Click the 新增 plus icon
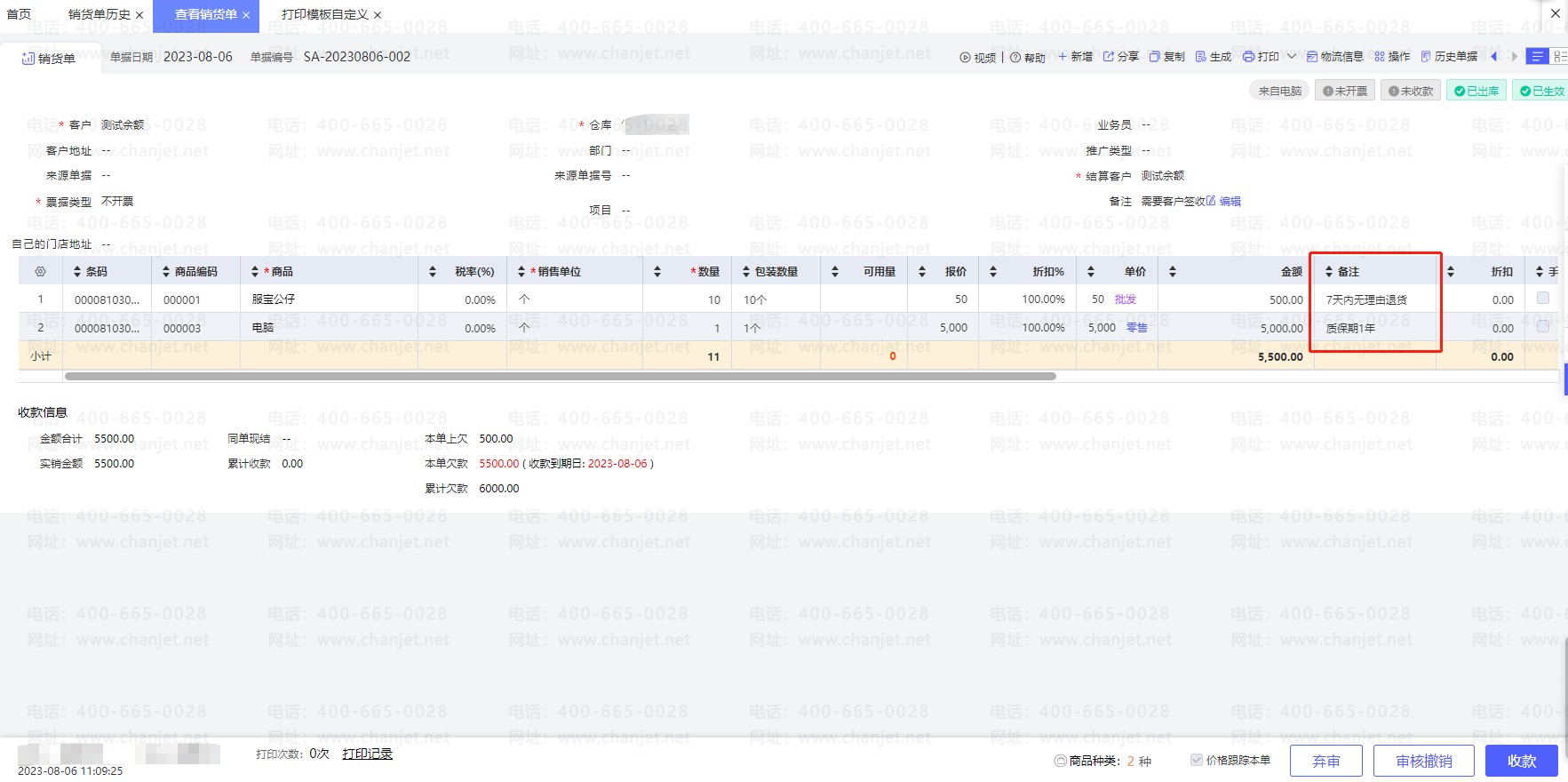Screen dimensions: 1568x782 [x=1063, y=57]
